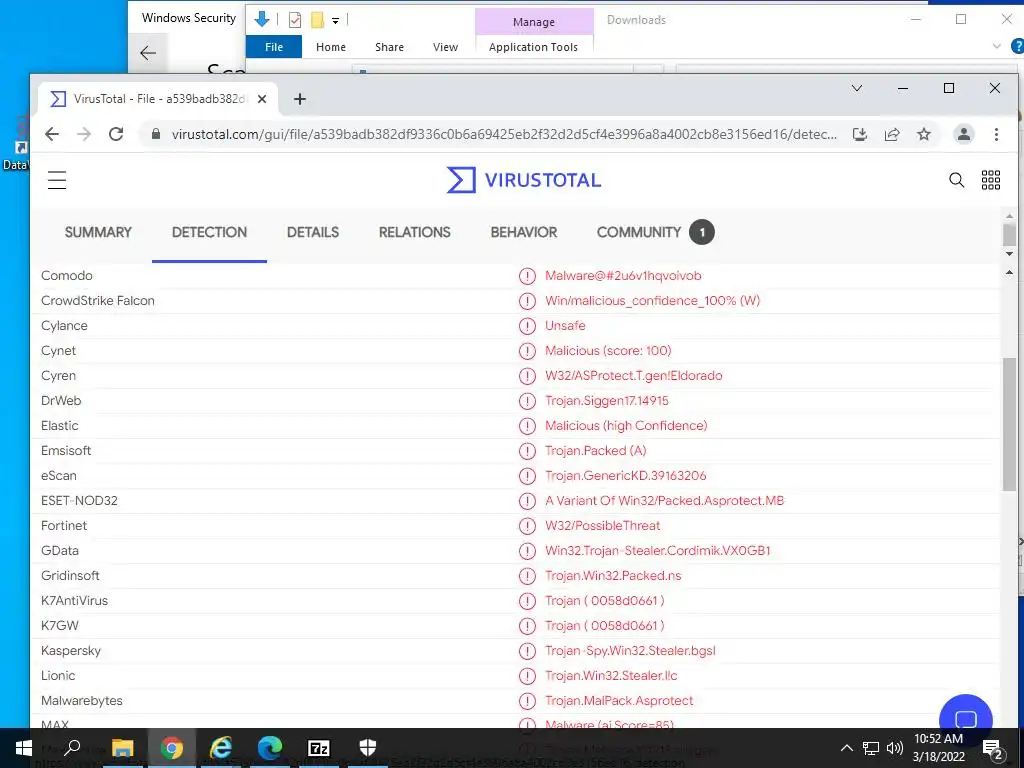Click the back arrow in Windows Security
This screenshot has height=768, width=1024.
click(148, 53)
